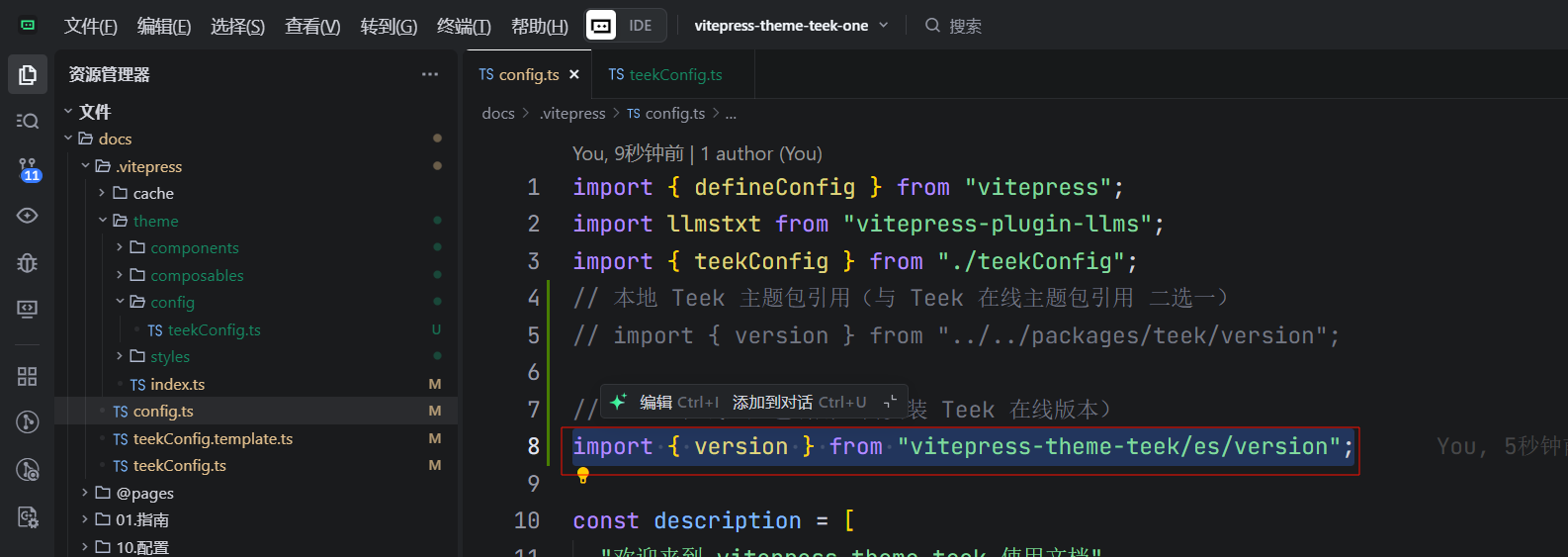Click the Remote Explorer monitor icon

pos(28,310)
